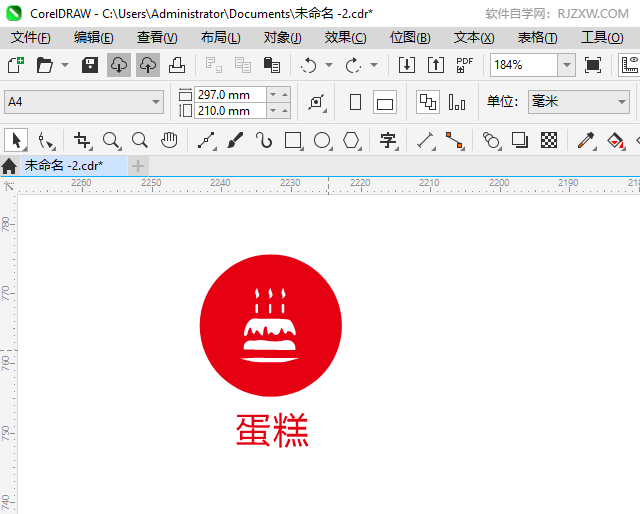Select the Zoom magnifier tool
640x514 pixels.
tap(111, 141)
